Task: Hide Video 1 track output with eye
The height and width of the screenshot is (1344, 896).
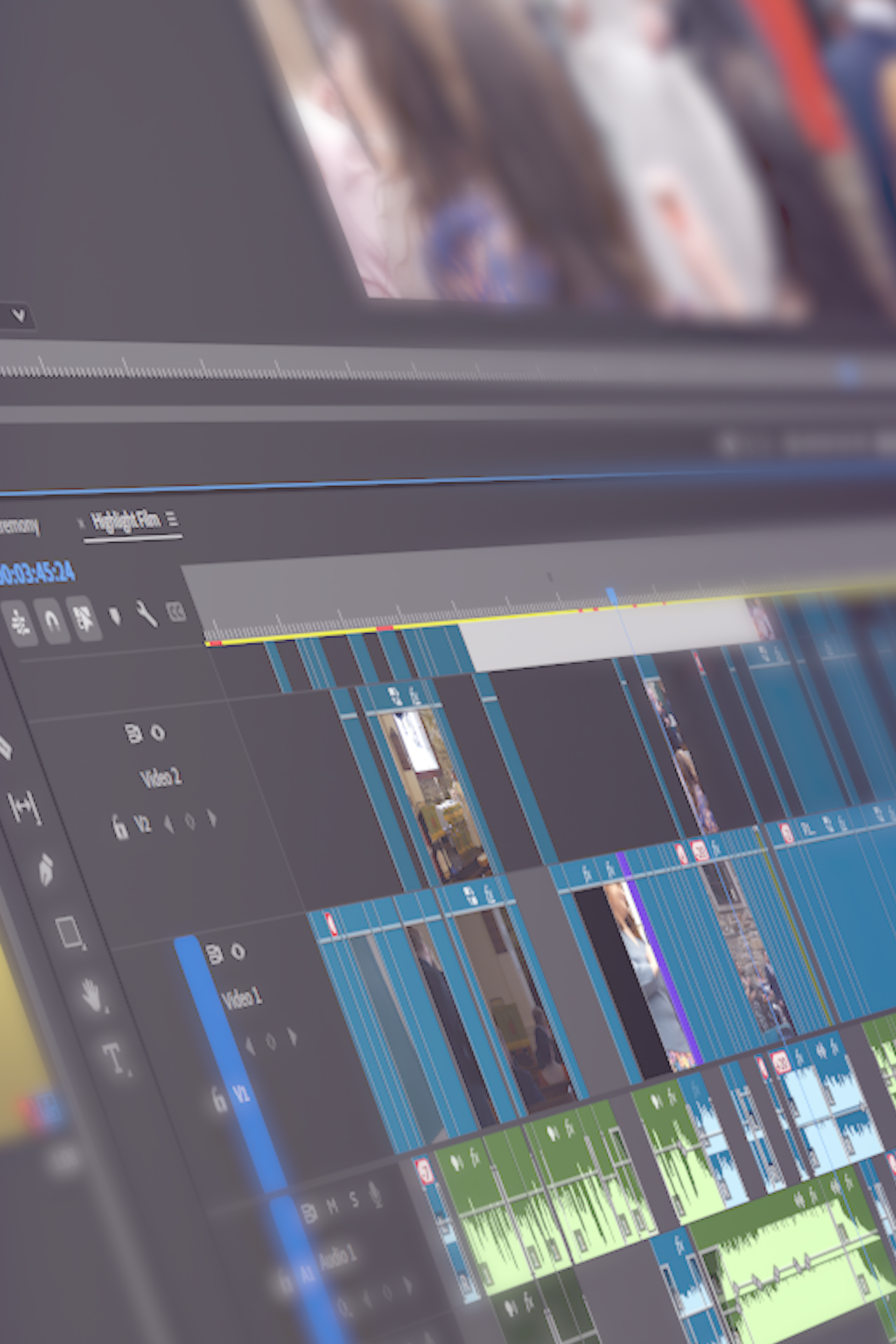Action: pyautogui.click(x=238, y=951)
